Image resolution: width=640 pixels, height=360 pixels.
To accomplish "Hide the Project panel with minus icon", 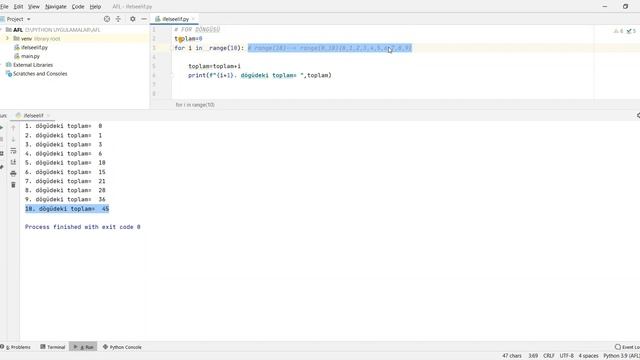I will click(144, 19).
